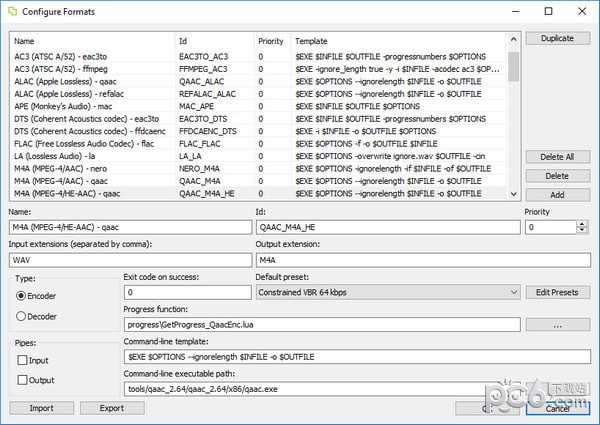
Task: Click the Configure Formats app icon
Action: 13,12
